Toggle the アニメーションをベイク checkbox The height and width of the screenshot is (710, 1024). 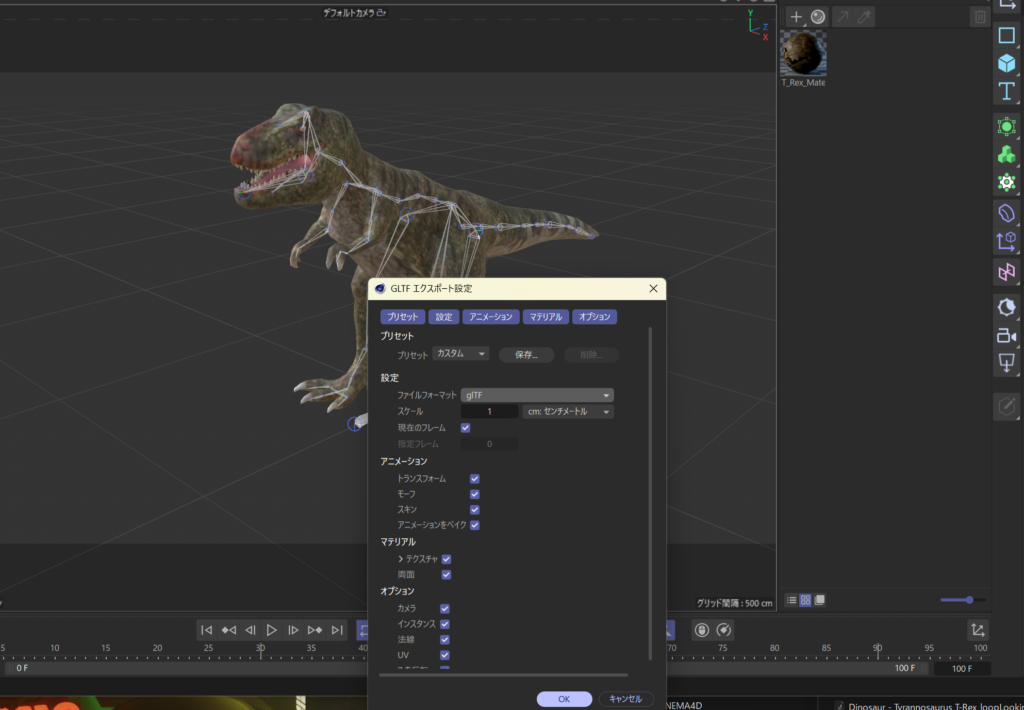coord(475,525)
